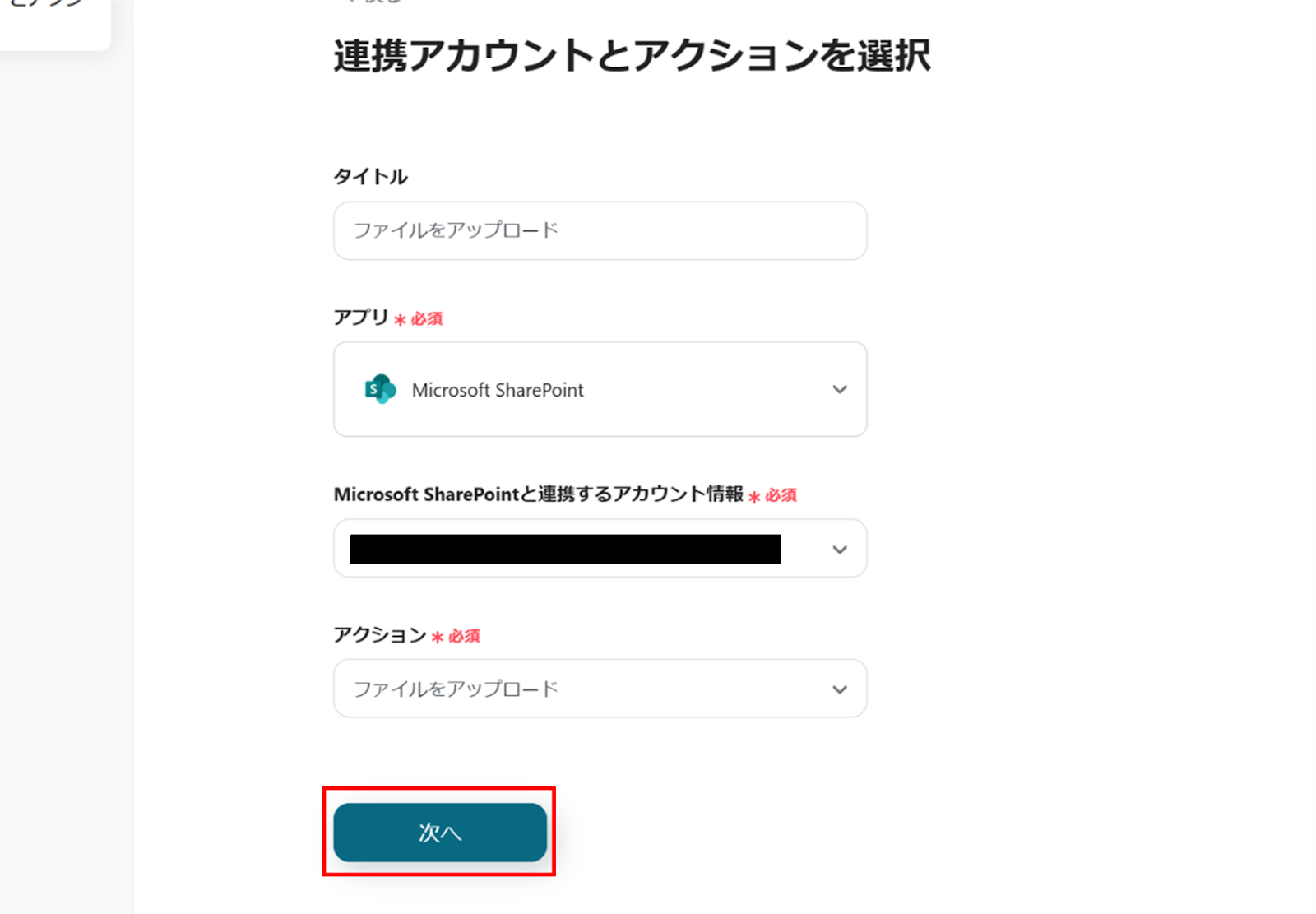
Task: Click the アプリ field label
Action: coord(361,318)
